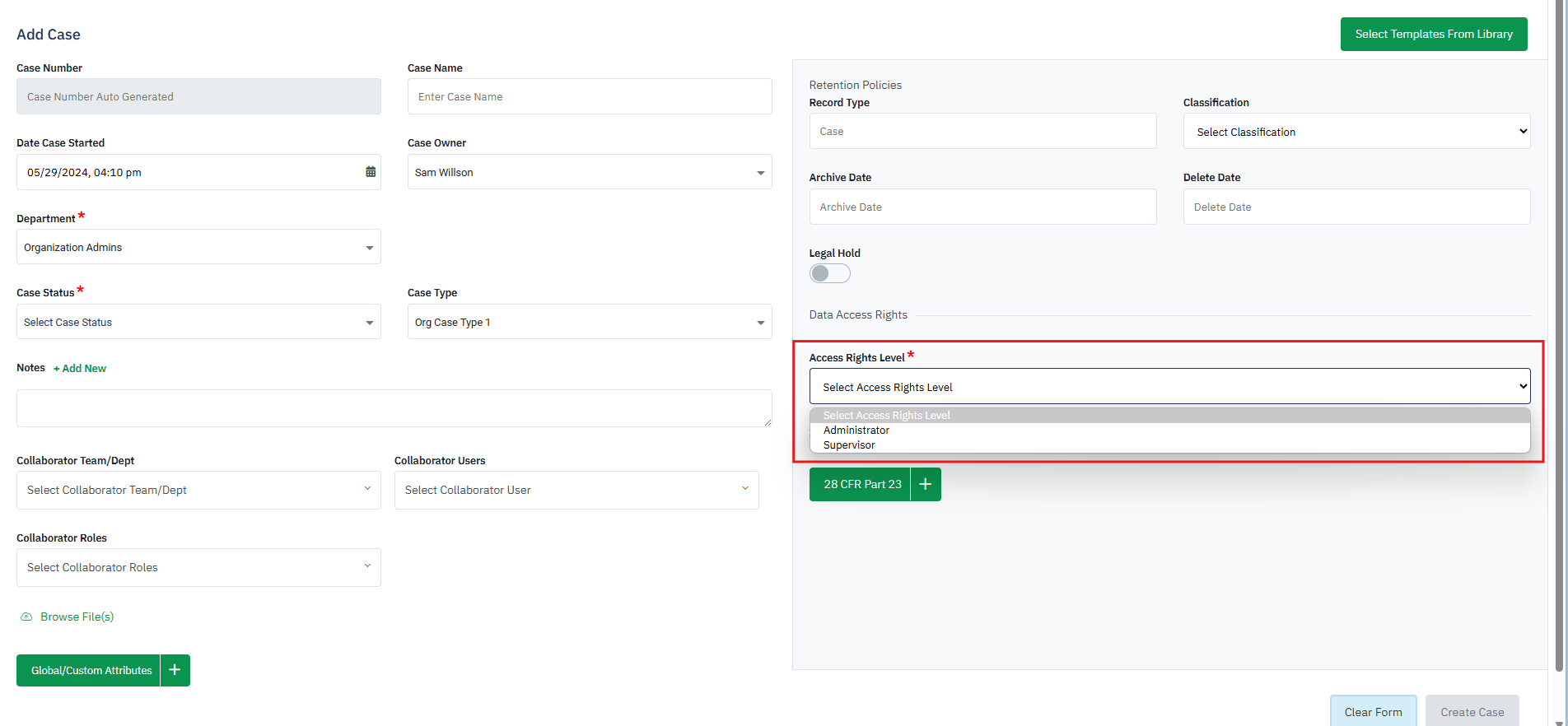Click the Access Rights Level select box
The width and height of the screenshot is (1568, 726).
(1169, 387)
